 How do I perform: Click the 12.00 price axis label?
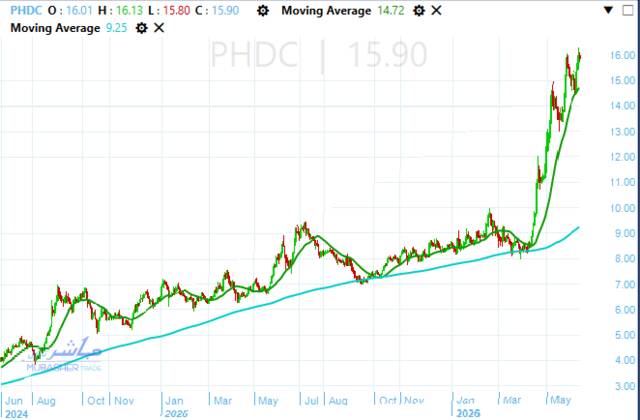click(622, 157)
